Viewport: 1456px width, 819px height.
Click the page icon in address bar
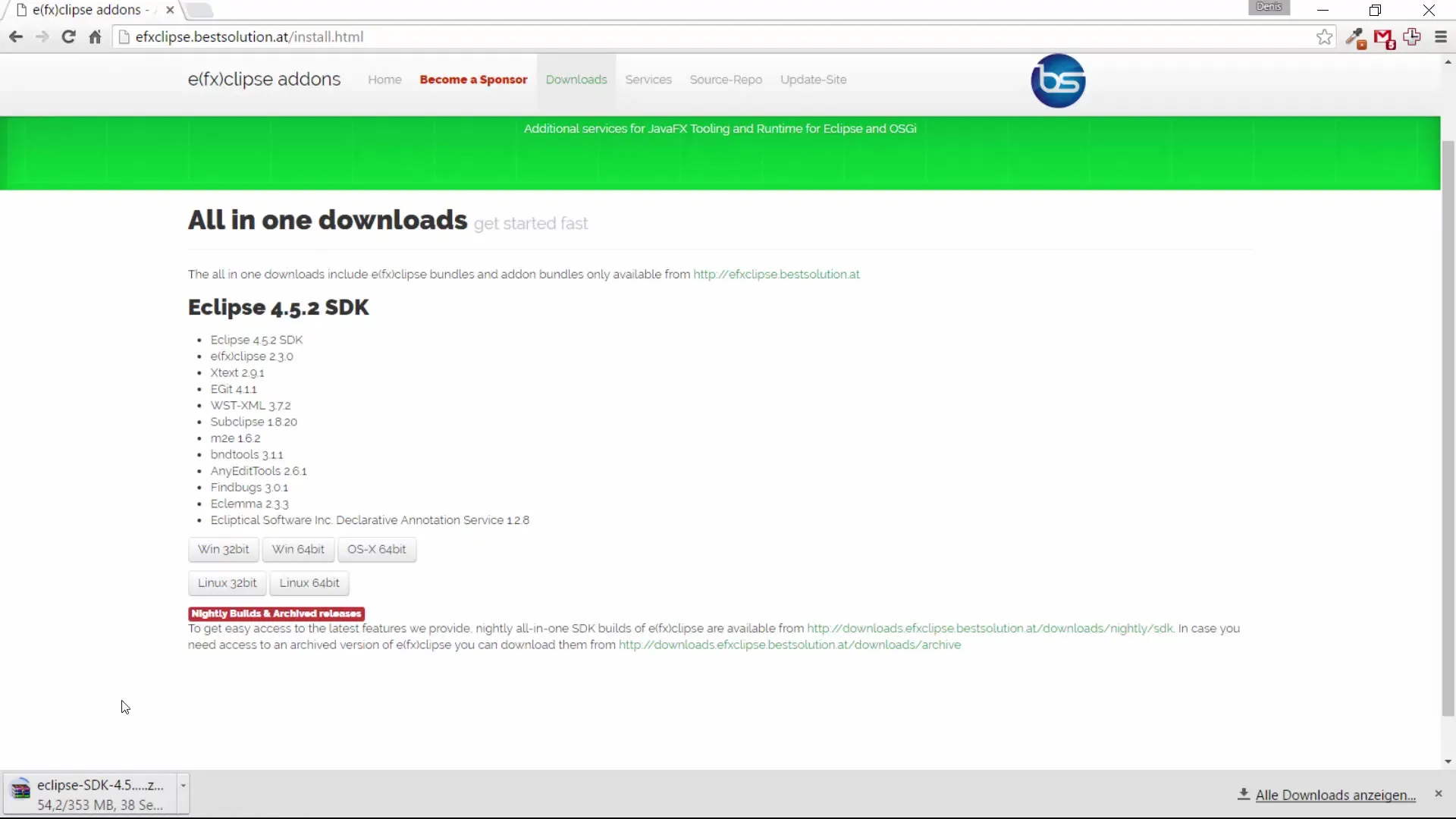tap(124, 36)
